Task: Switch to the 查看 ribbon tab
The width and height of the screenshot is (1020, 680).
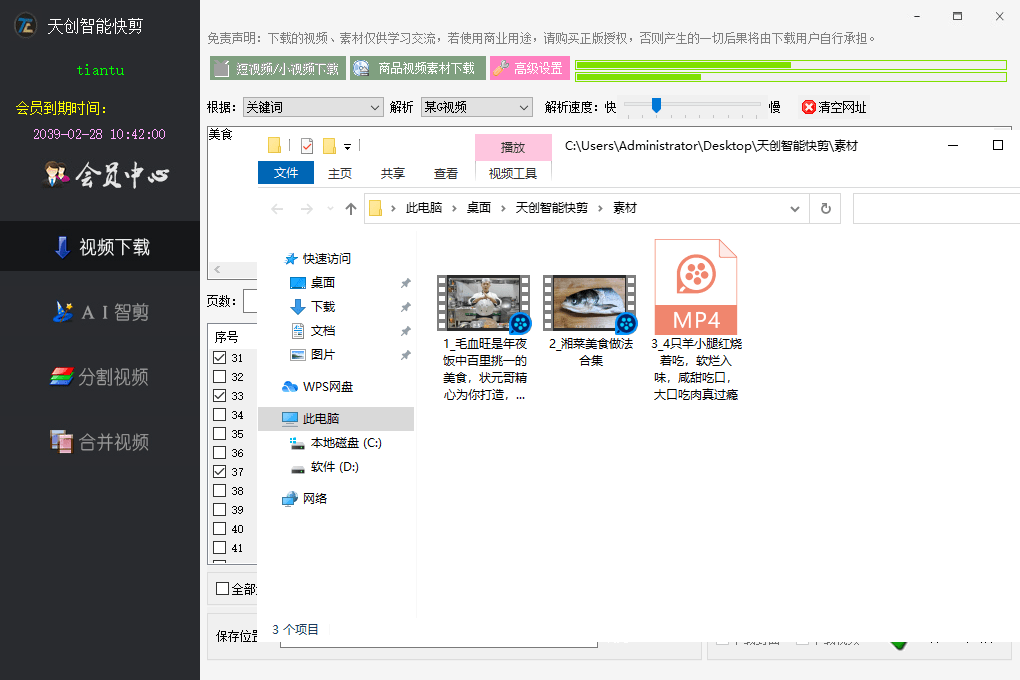Action: [446, 173]
